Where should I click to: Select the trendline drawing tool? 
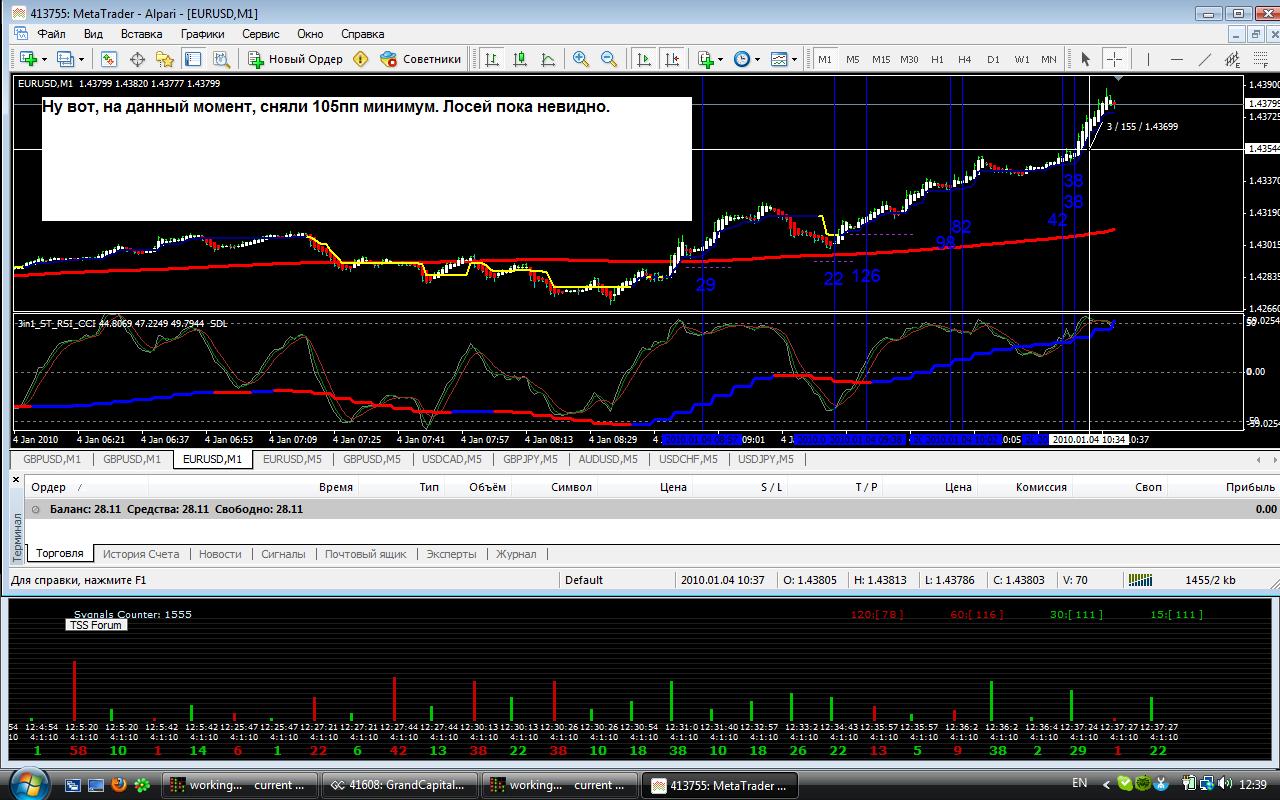click(1205, 59)
